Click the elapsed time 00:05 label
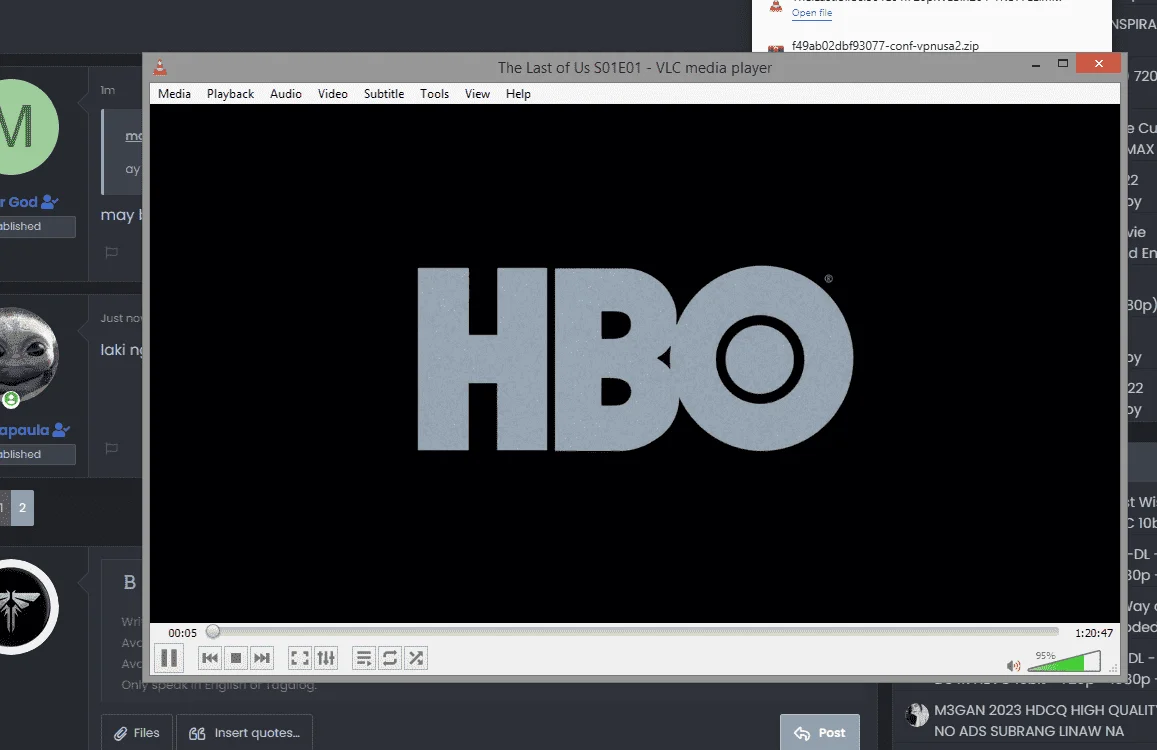The width and height of the screenshot is (1157, 750). 182,633
